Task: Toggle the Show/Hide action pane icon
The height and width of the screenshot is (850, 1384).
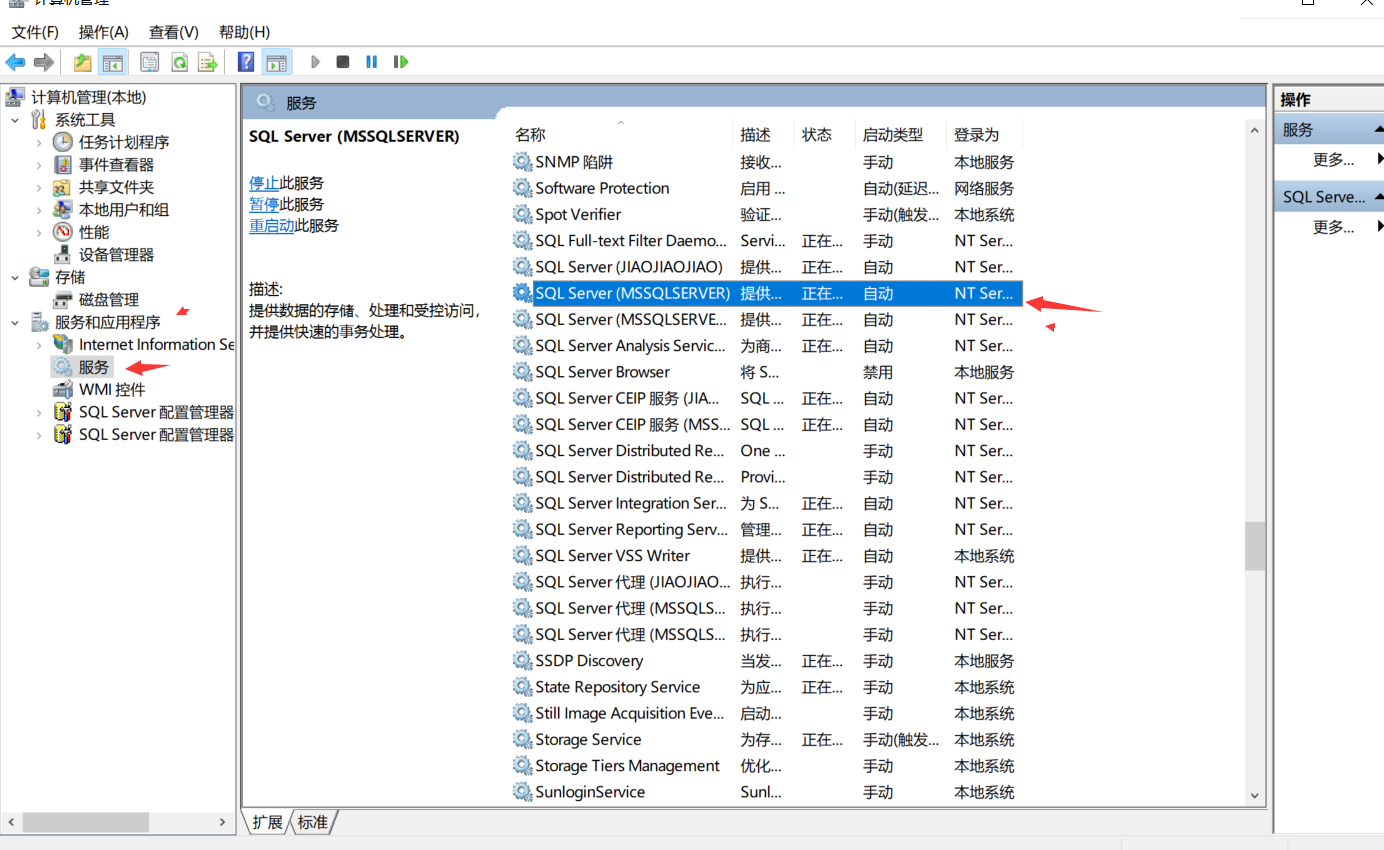Action: (276, 62)
